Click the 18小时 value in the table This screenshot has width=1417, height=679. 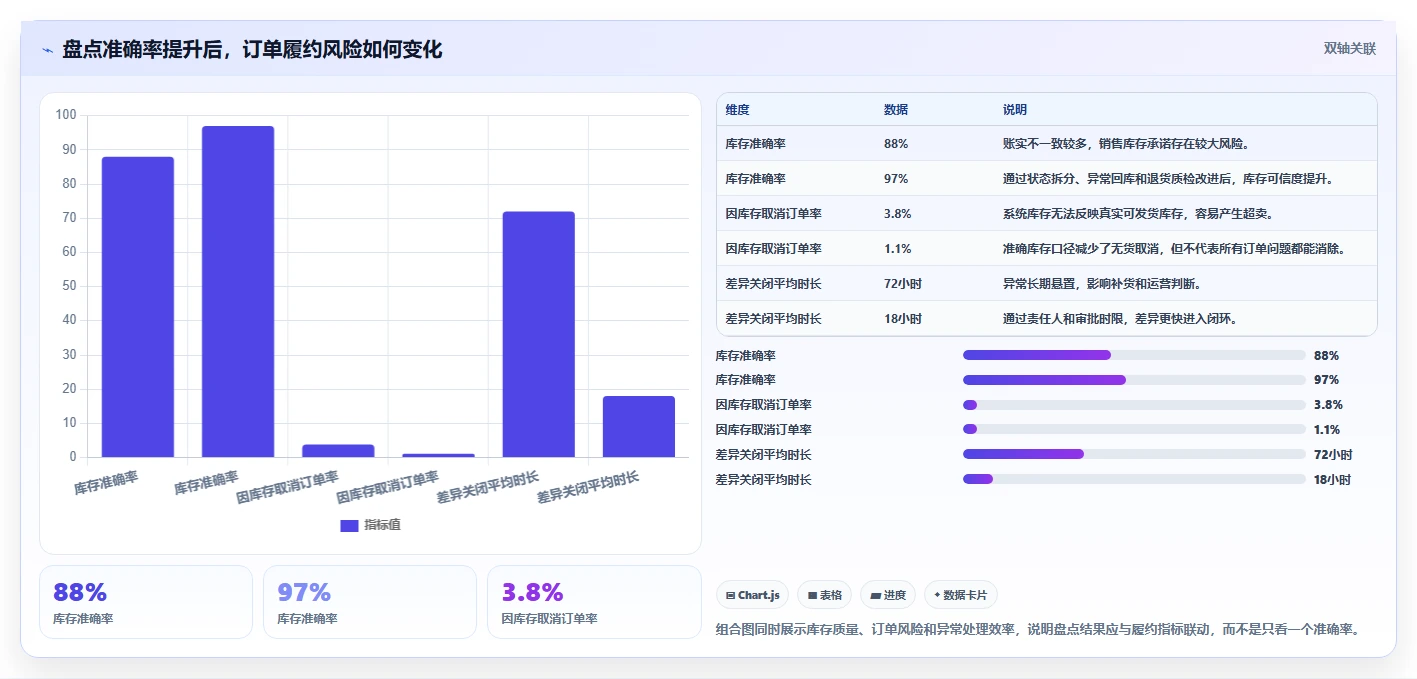[903, 319]
